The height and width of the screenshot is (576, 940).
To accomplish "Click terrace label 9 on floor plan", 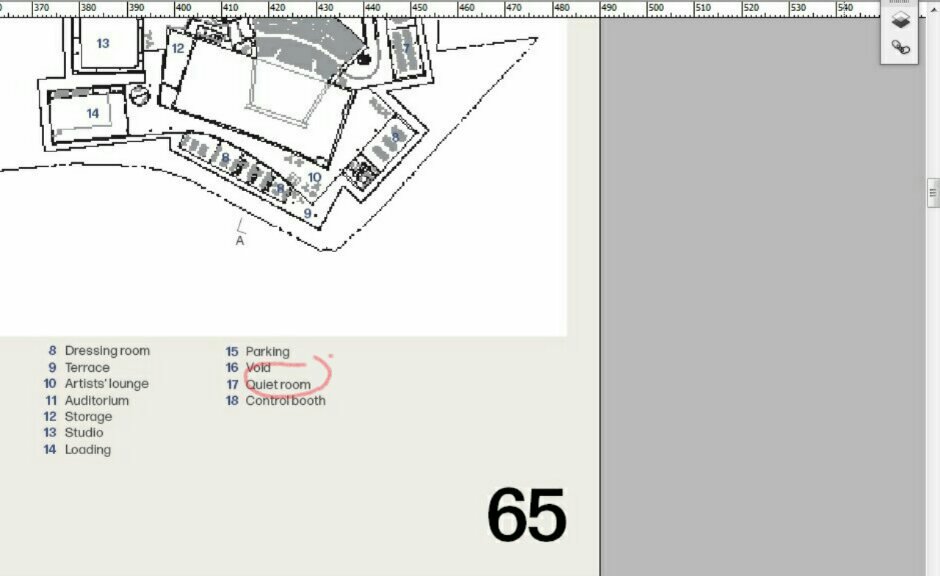I will (308, 213).
